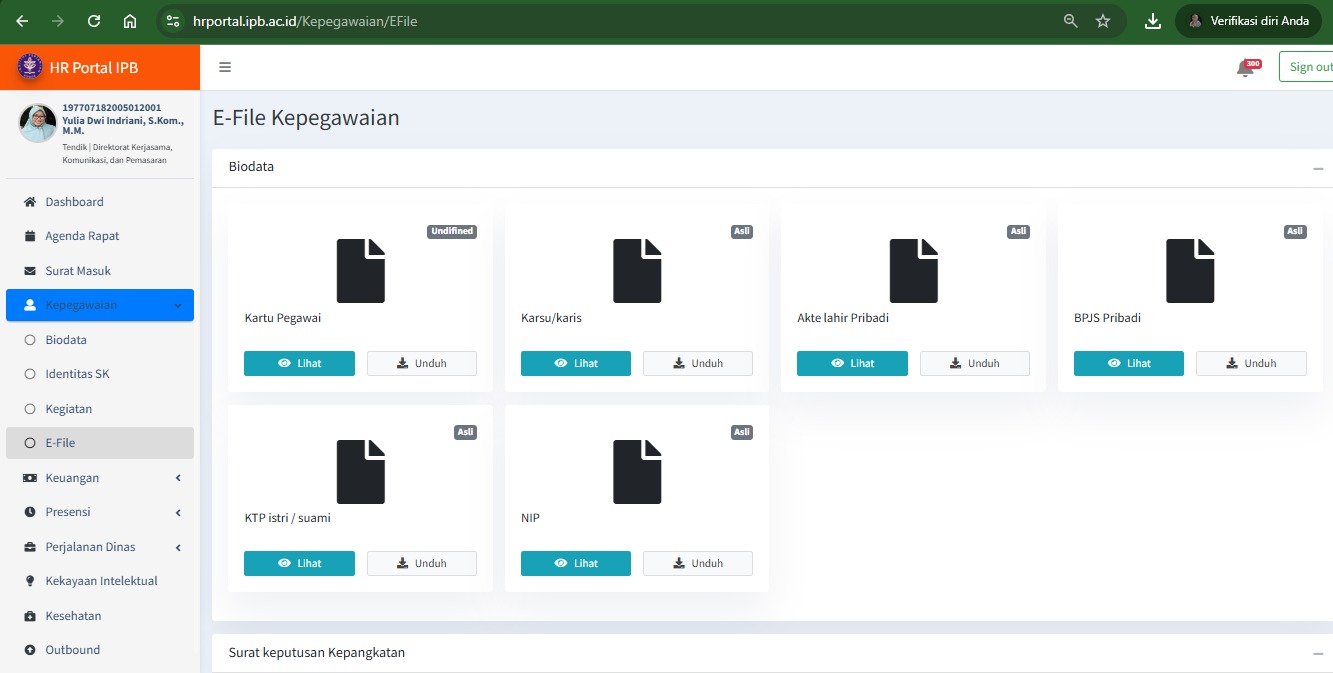The height and width of the screenshot is (673, 1333).
Task: Click Unduh button for BPJS Pribadi
Action: click(x=1250, y=363)
